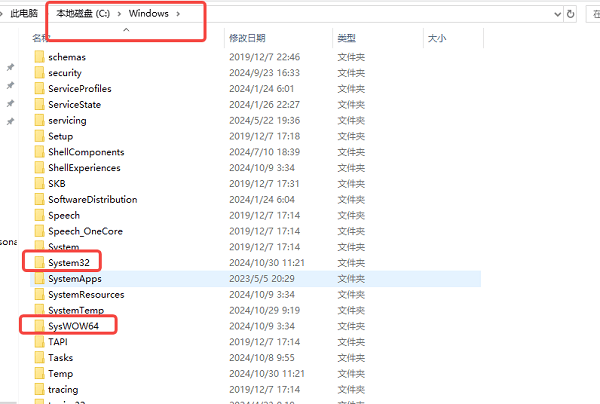Click the date 2019/12/7 22:46 for schemas
This screenshot has height=404, width=600.
(264, 57)
